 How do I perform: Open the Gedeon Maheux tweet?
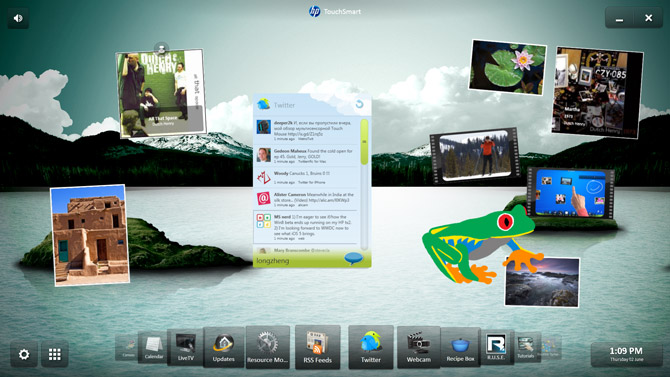(306, 156)
